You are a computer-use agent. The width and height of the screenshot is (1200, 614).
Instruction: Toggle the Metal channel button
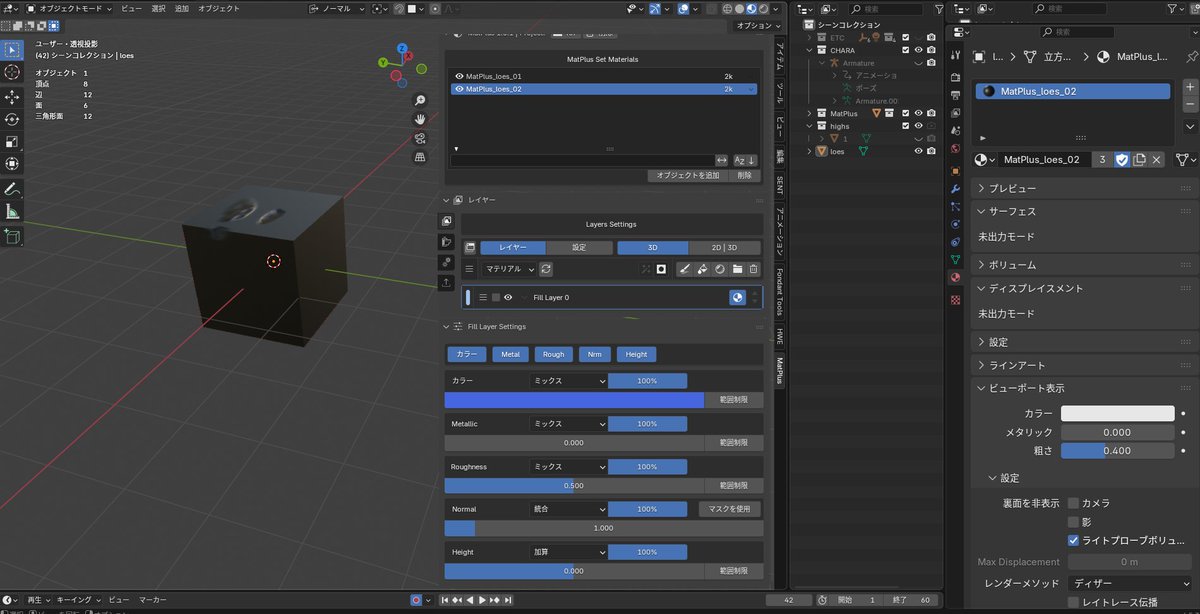tap(510, 354)
